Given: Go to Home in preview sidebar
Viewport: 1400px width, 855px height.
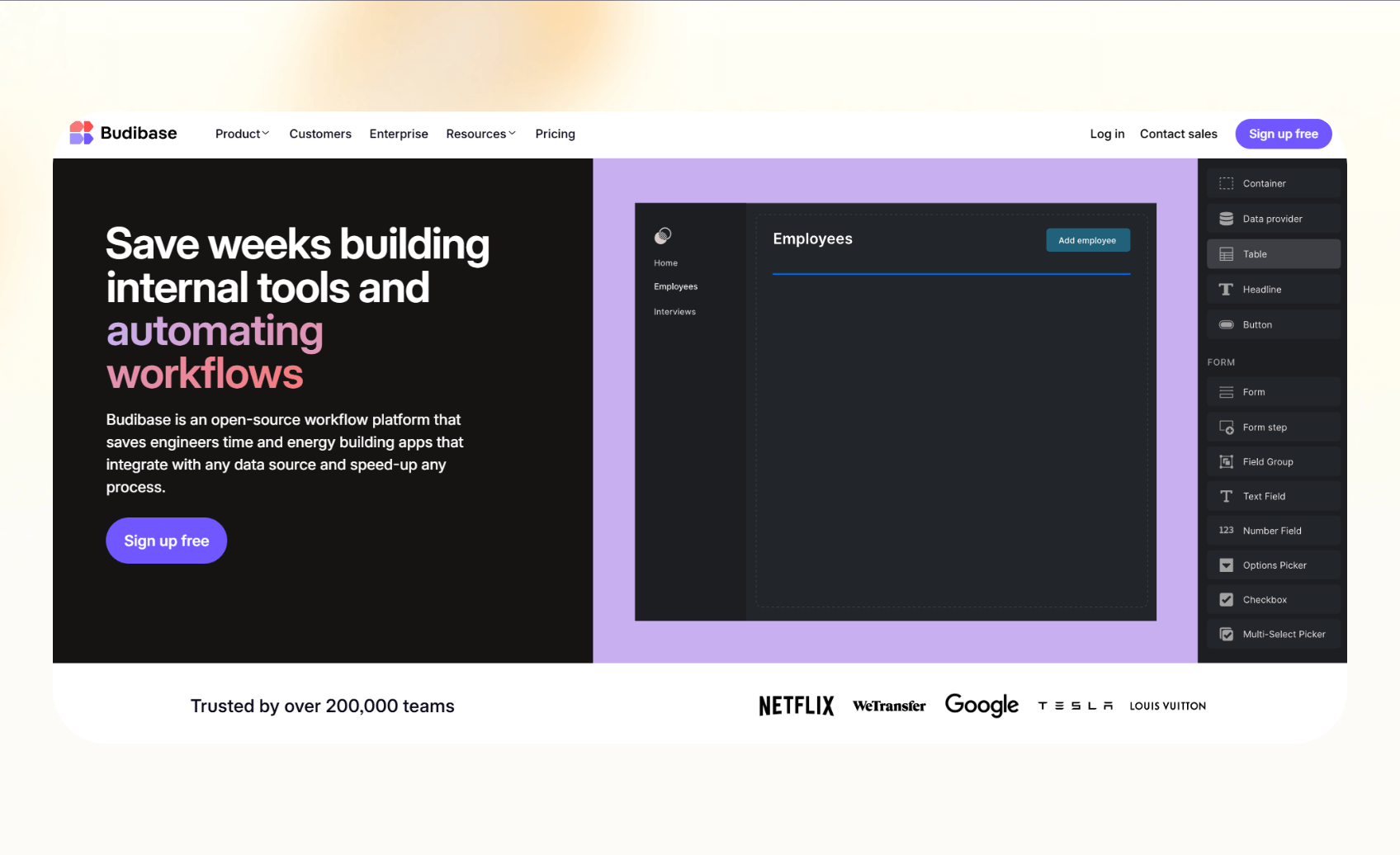Looking at the screenshot, I should (x=665, y=263).
